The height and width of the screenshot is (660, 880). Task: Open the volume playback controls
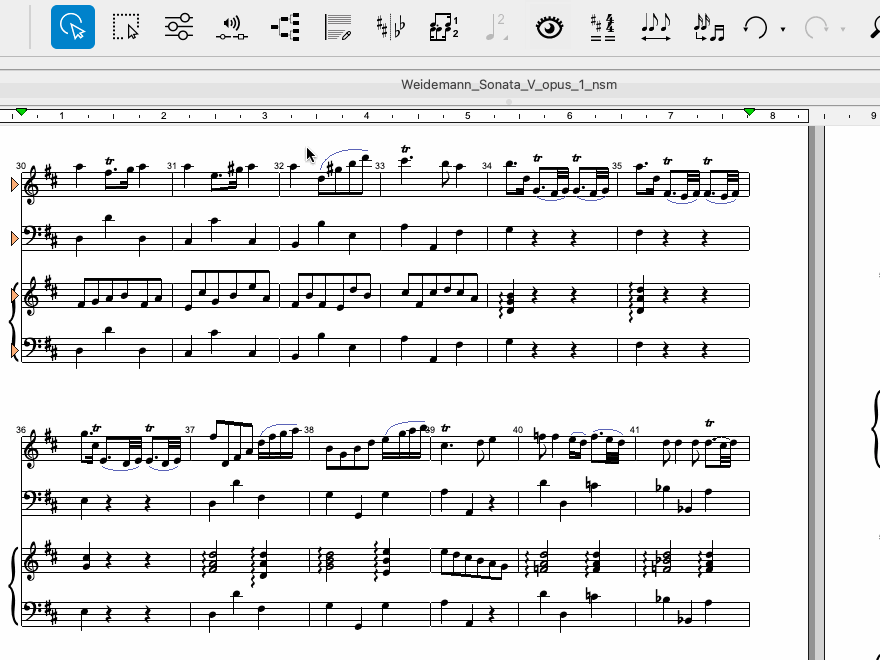(x=232, y=29)
